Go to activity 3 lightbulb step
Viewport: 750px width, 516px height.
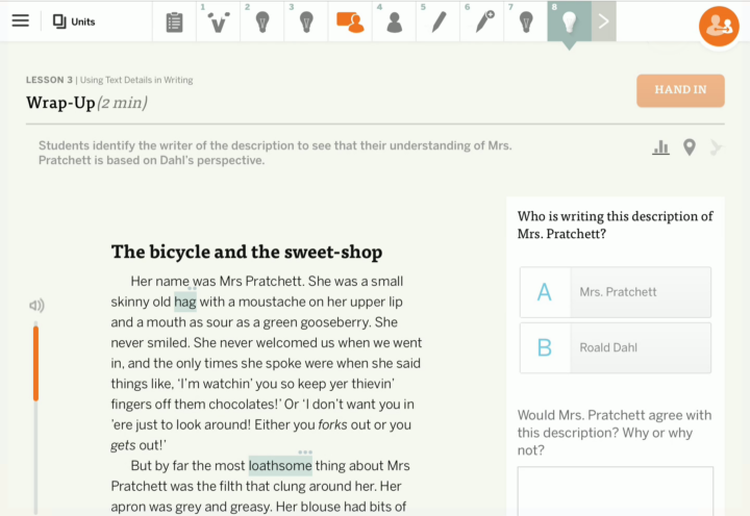point(306,22)
